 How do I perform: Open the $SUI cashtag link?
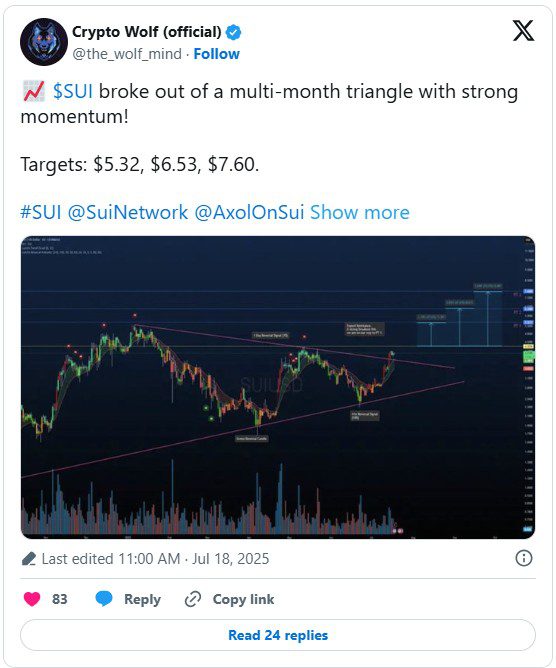pos(73,92)
